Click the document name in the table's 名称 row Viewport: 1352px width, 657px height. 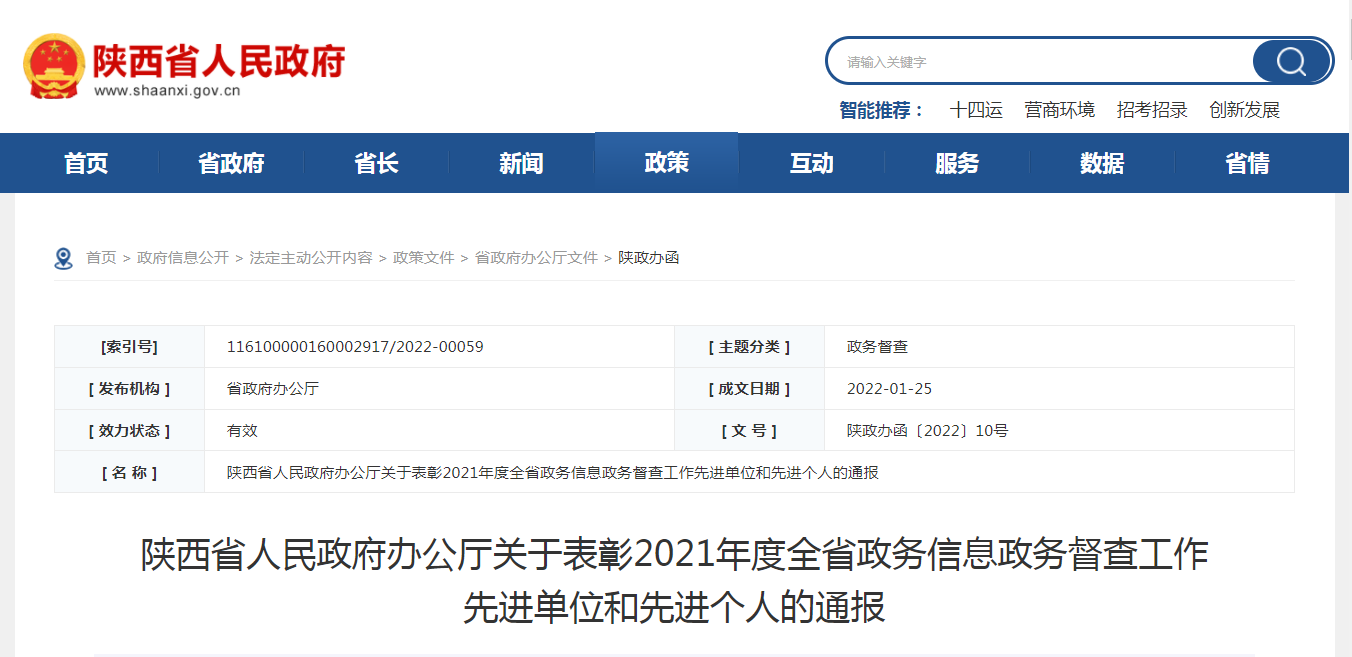(x=553, y=473)
